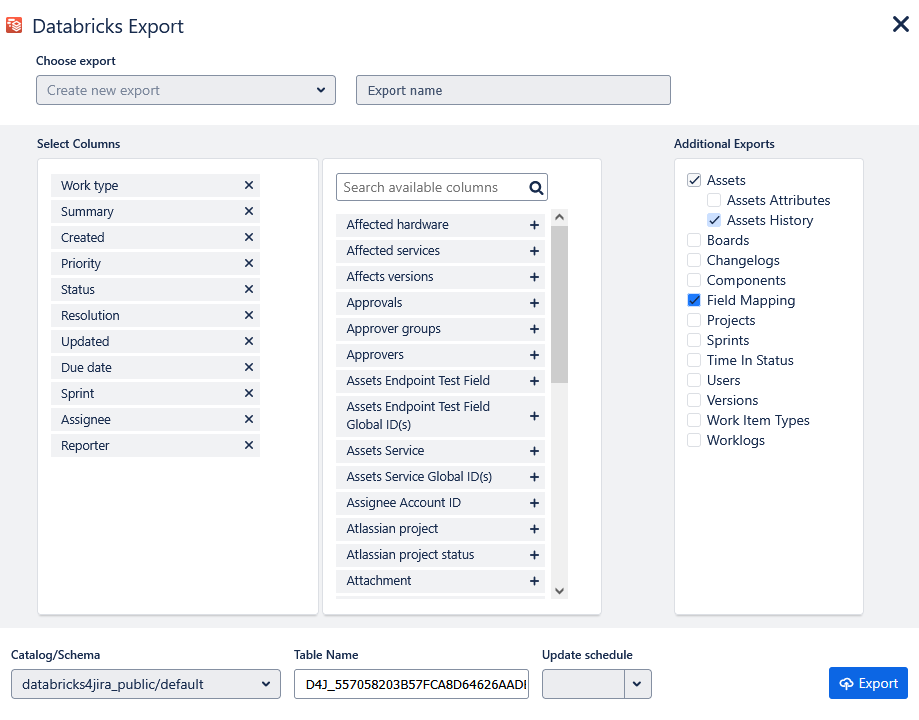Remove the Priority column from selection
Image resolution: width=919 pixels, height=720 pixels.
pyautogui.click(x=249, y=264)
